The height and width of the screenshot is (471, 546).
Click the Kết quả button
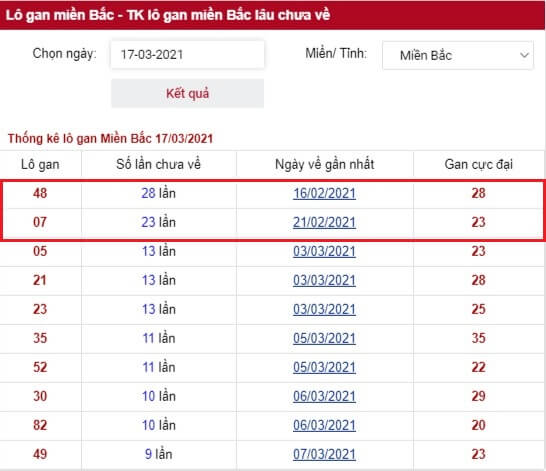[x=187, y=93]
